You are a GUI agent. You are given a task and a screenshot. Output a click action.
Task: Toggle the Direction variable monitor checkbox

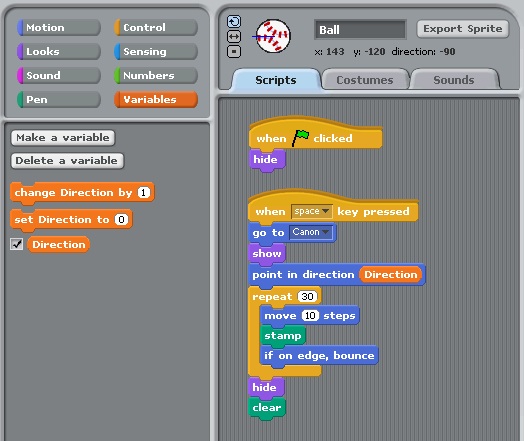click(16, 244)
